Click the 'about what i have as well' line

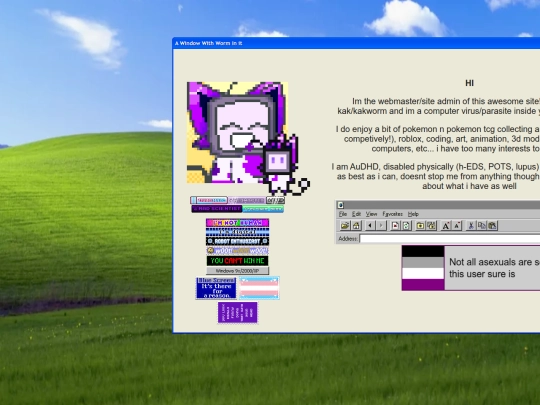(469, 186)
